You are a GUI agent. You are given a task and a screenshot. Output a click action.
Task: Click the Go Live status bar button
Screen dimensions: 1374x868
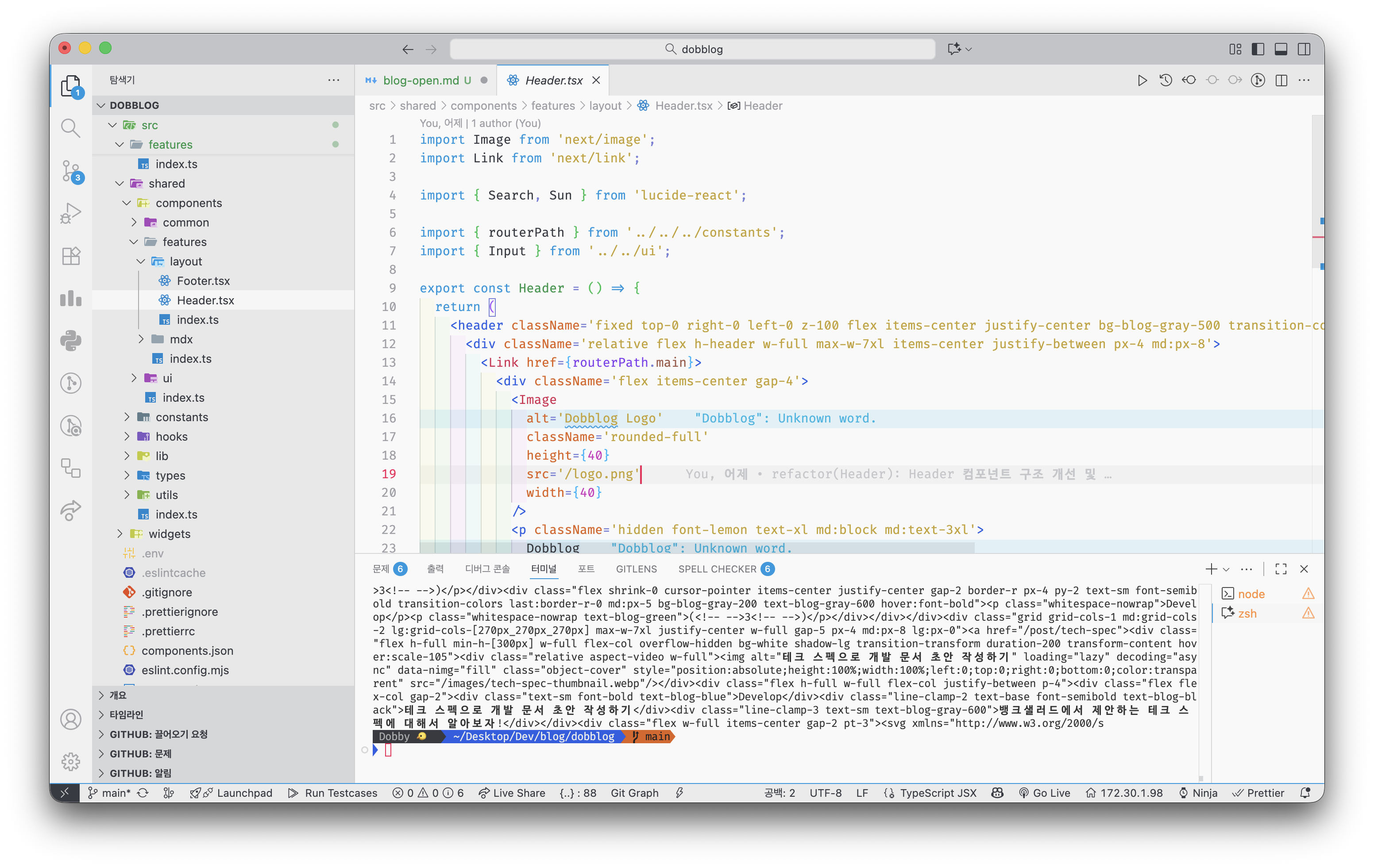pyautogui.click(x=1044, y=793)
